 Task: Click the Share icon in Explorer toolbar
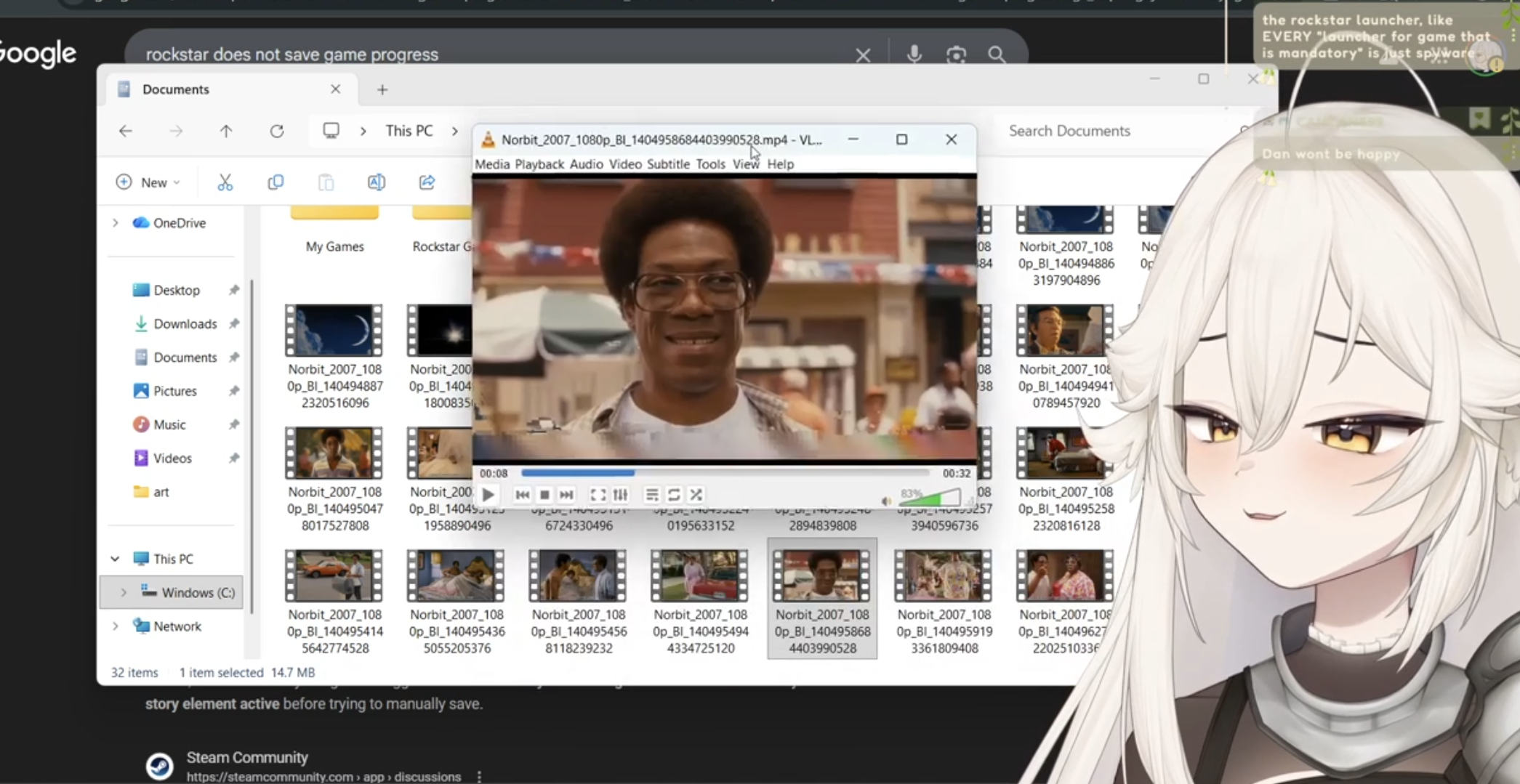427,182
